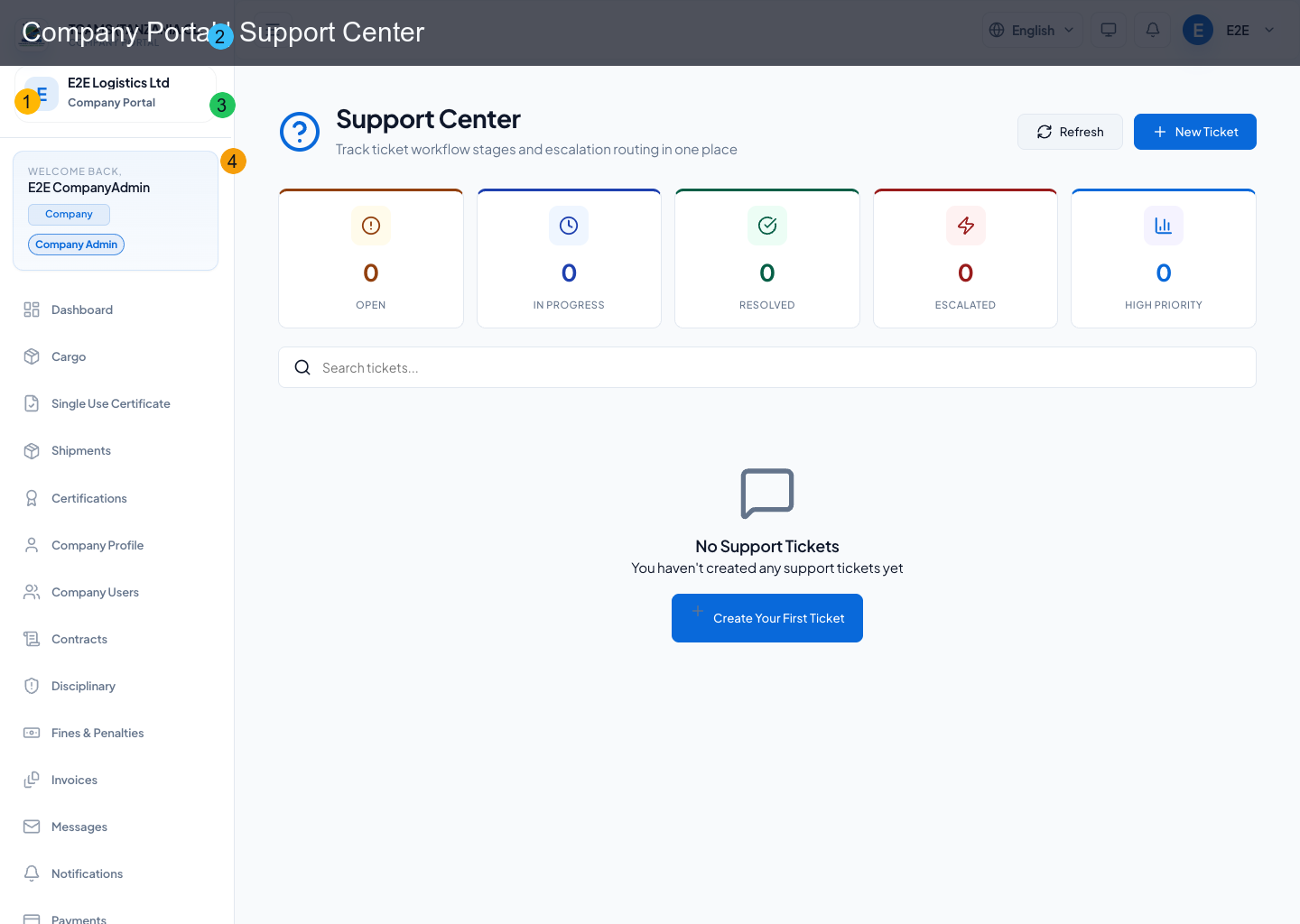Select the Open tickets stat card
This screenshot has height=924, width=1300.
click(x=371, y=258)
